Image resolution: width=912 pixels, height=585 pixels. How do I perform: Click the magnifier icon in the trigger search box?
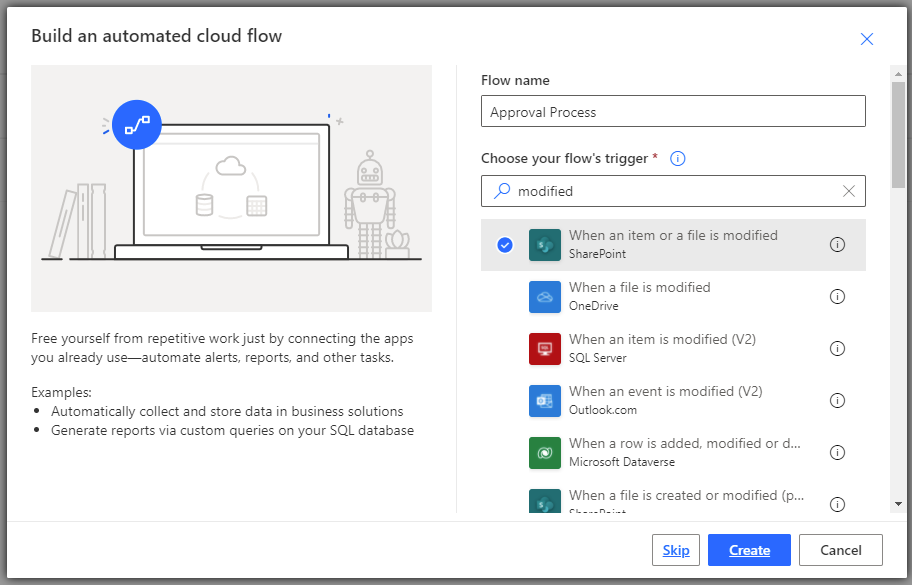tap(501, 191)
